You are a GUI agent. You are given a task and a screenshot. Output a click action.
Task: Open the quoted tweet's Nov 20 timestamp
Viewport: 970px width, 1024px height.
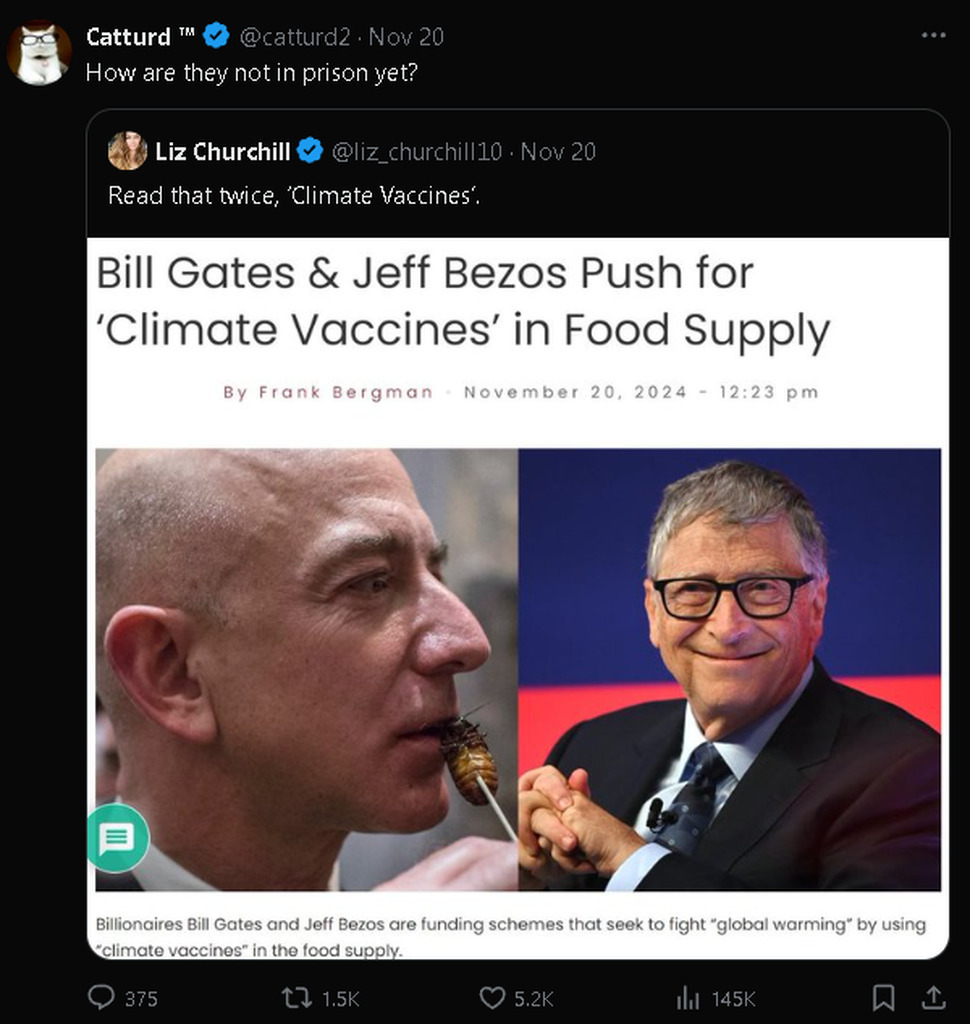click(558, 151)
